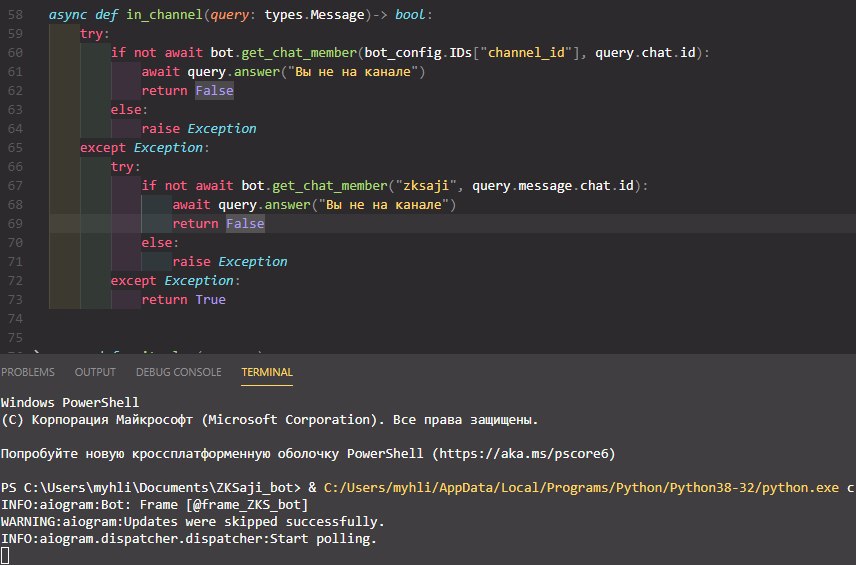Open the https://aka.ms/pscore6 link in terminal

pyautogui.click(x=524, y=454)
